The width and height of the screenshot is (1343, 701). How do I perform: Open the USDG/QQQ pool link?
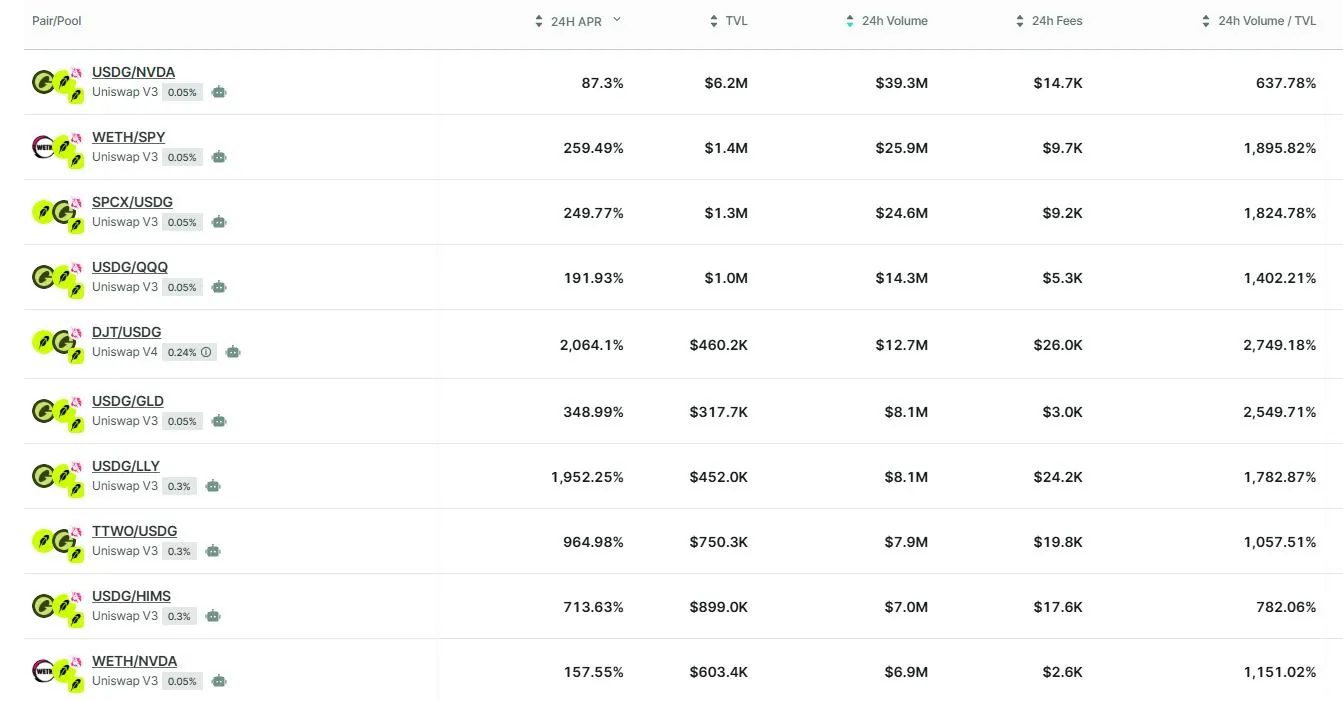pos(130,267)
